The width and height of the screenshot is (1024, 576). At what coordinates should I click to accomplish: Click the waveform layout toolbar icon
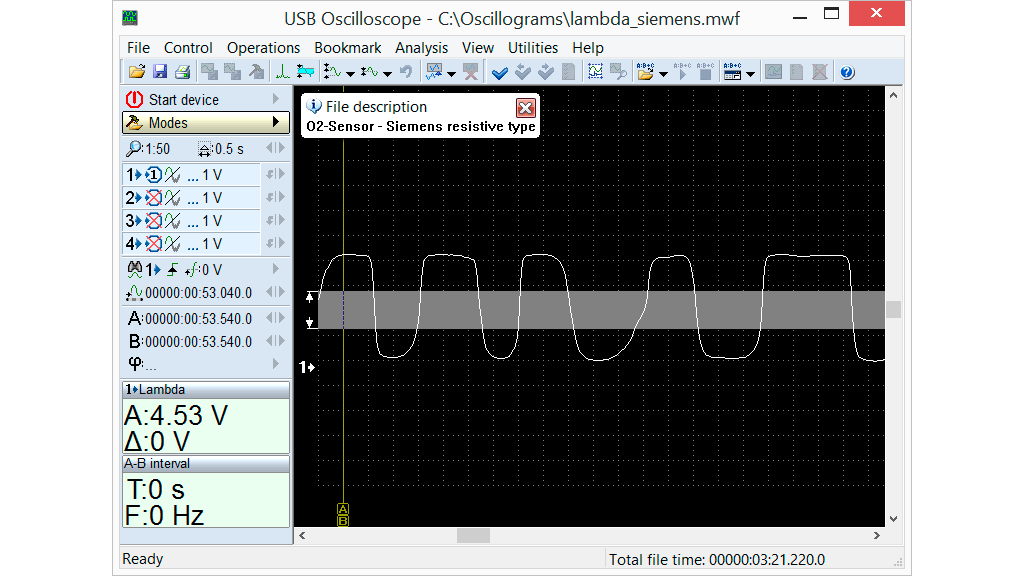pyautogui.click(x=434, y=72)
